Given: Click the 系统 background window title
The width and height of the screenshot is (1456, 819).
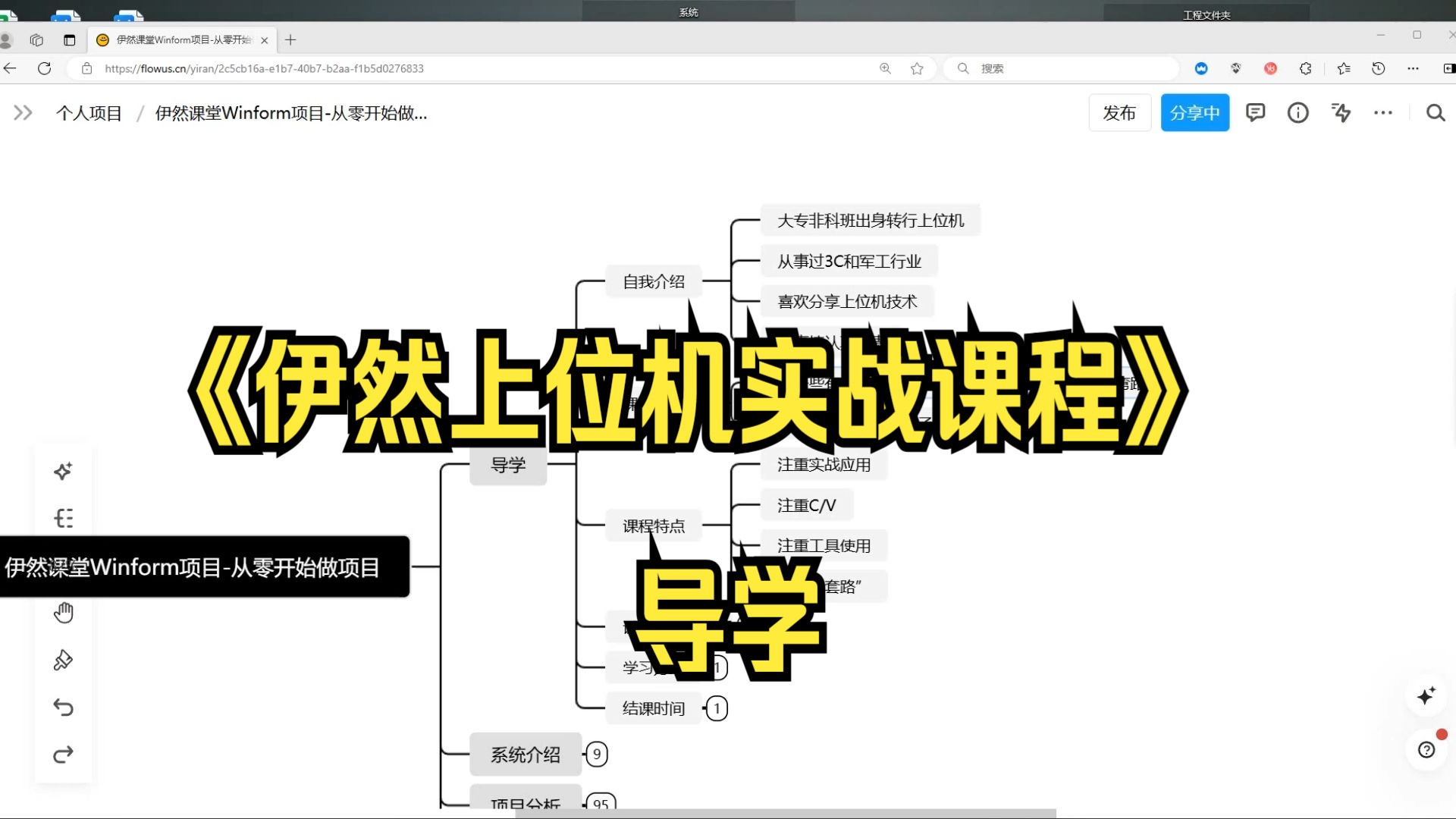Looking at the screenshot, I should (689, 12).
